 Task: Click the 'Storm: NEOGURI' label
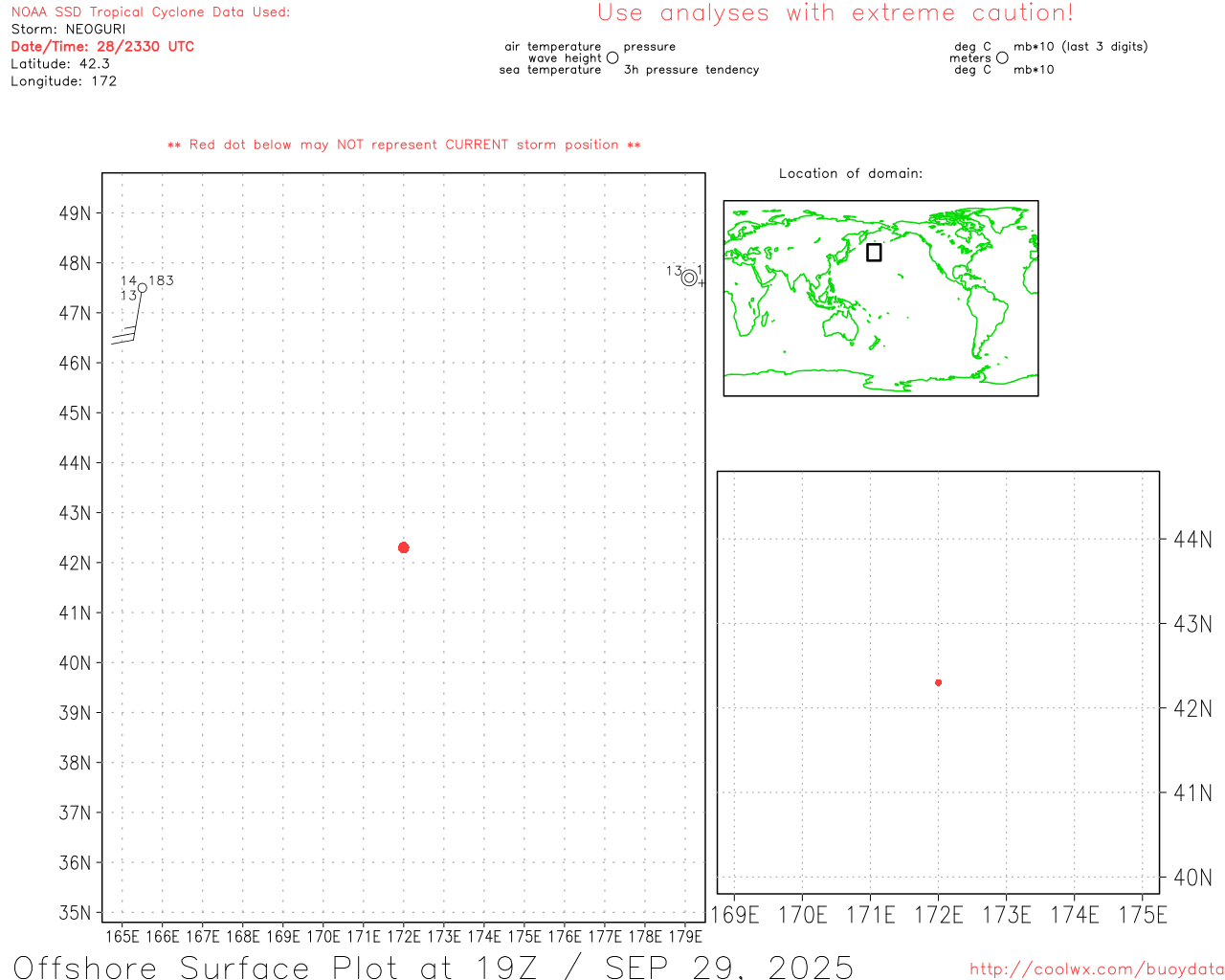click(x=68, y=30)
